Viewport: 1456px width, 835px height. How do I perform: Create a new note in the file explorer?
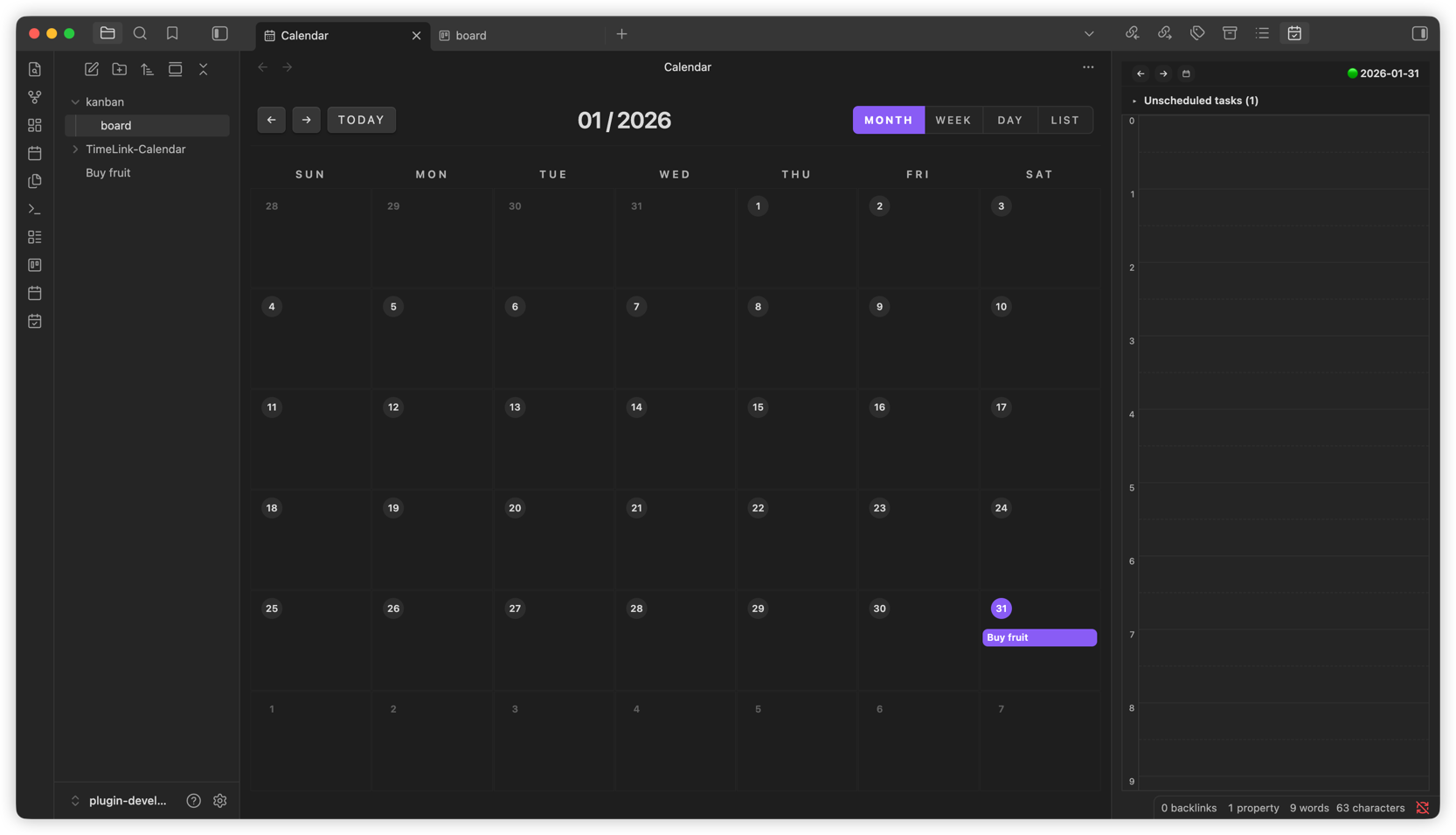click(x=91, y=68)
